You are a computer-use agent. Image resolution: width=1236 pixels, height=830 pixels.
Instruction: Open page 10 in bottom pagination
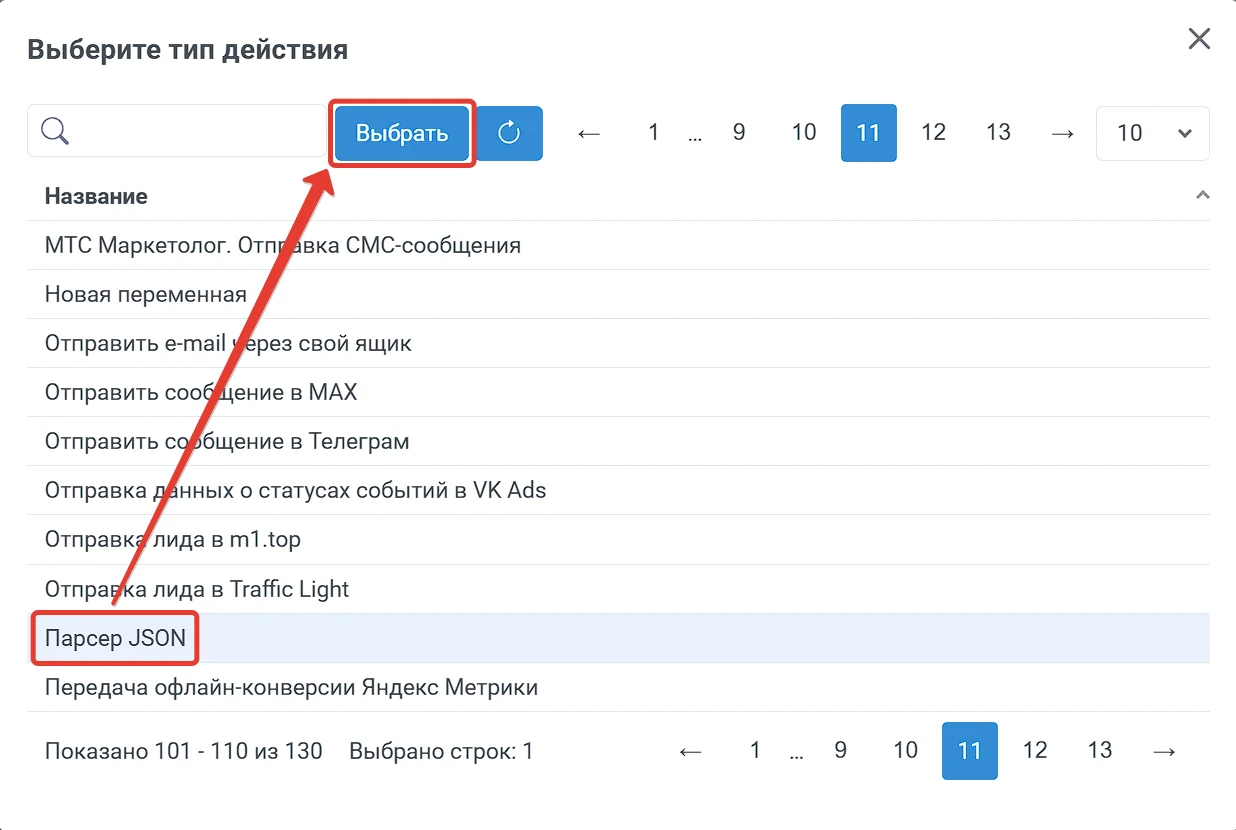[x=905, y=750]
